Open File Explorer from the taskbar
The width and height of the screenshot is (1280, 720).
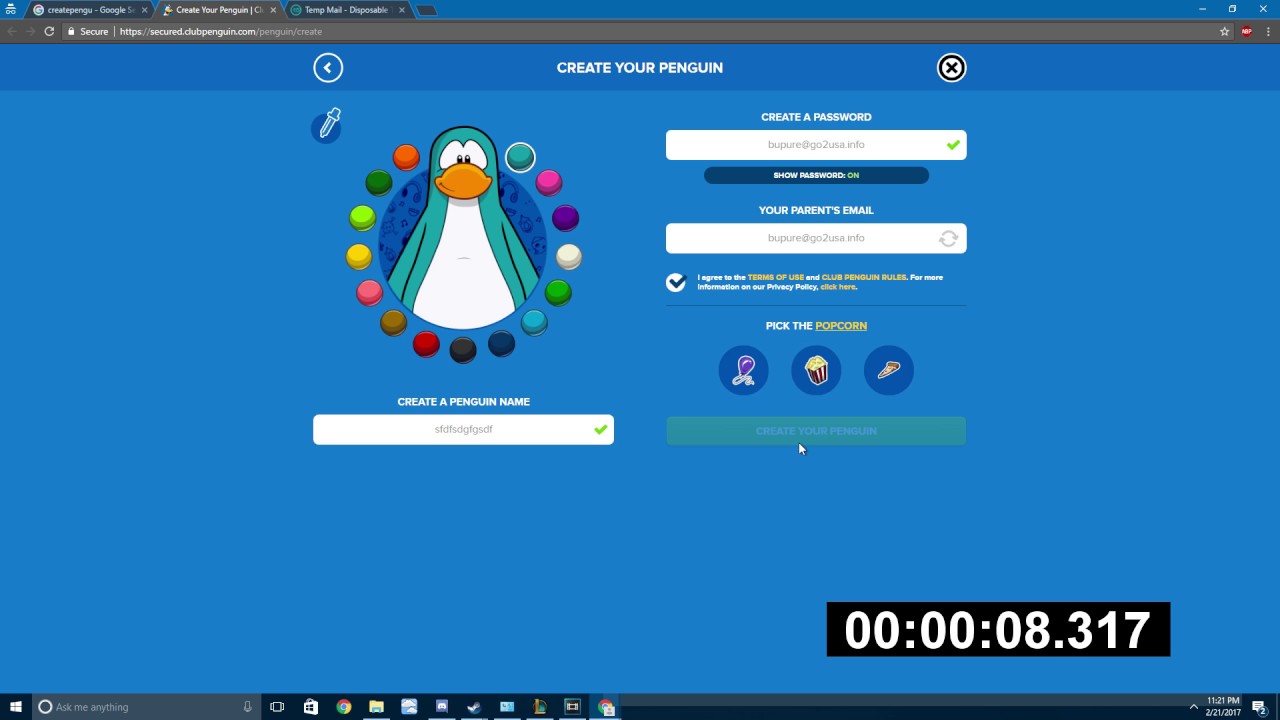pyautogui.click(x=376, y=707)
